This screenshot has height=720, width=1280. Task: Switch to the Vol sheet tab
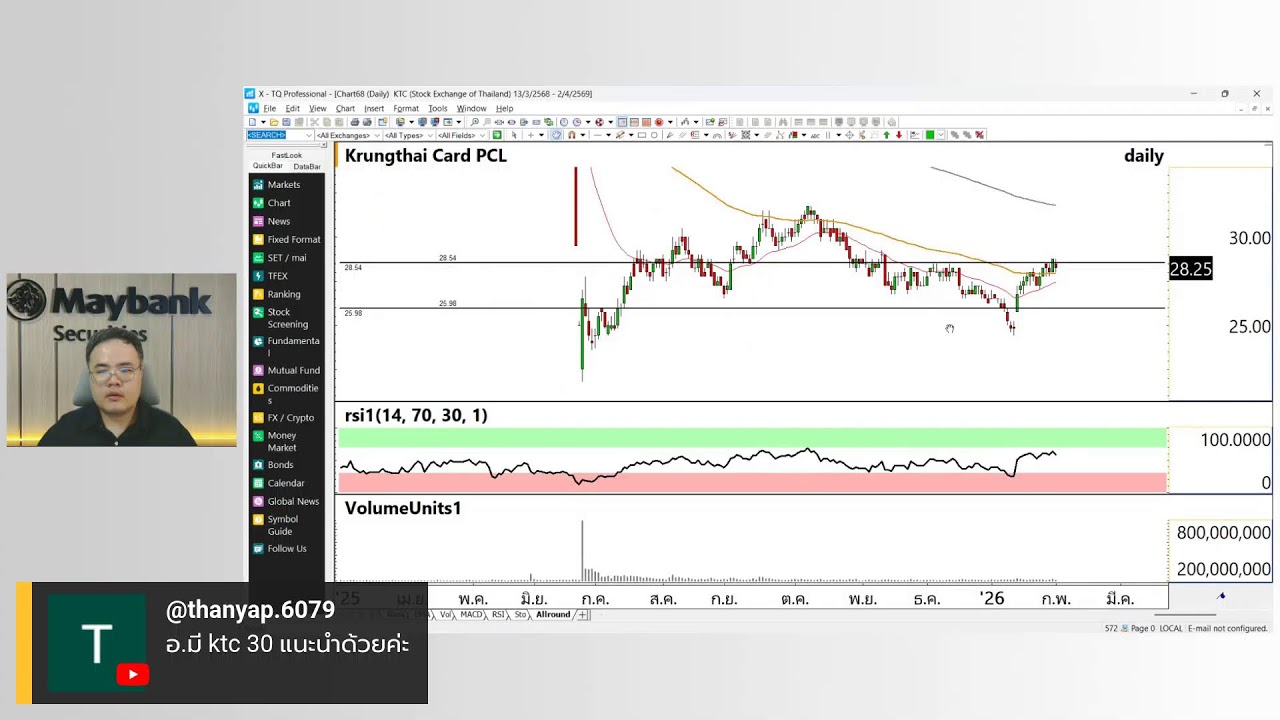click(446, 615)
